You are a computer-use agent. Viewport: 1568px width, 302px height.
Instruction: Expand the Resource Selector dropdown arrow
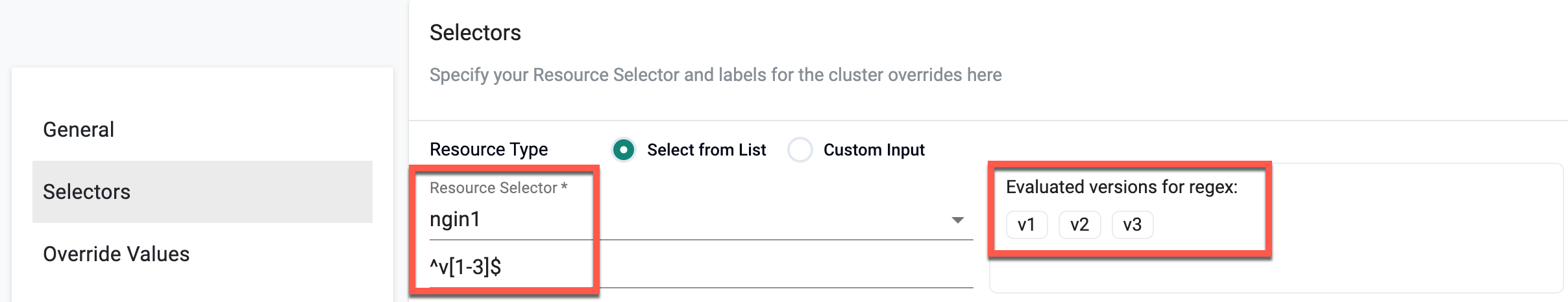957,220
